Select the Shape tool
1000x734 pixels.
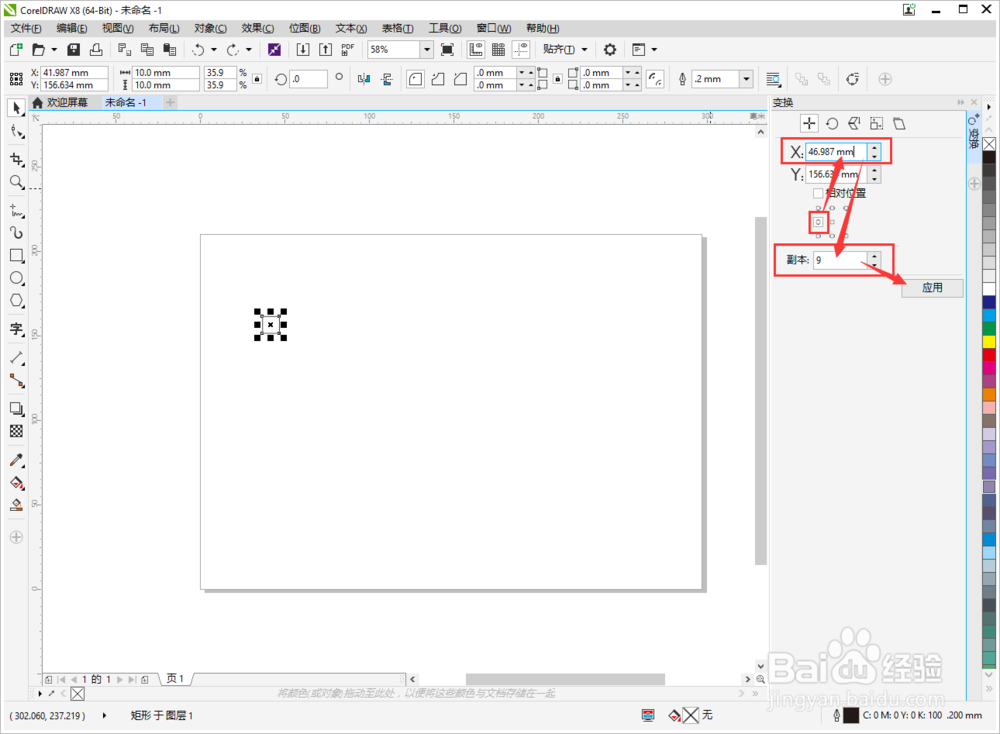click(16, 133)
